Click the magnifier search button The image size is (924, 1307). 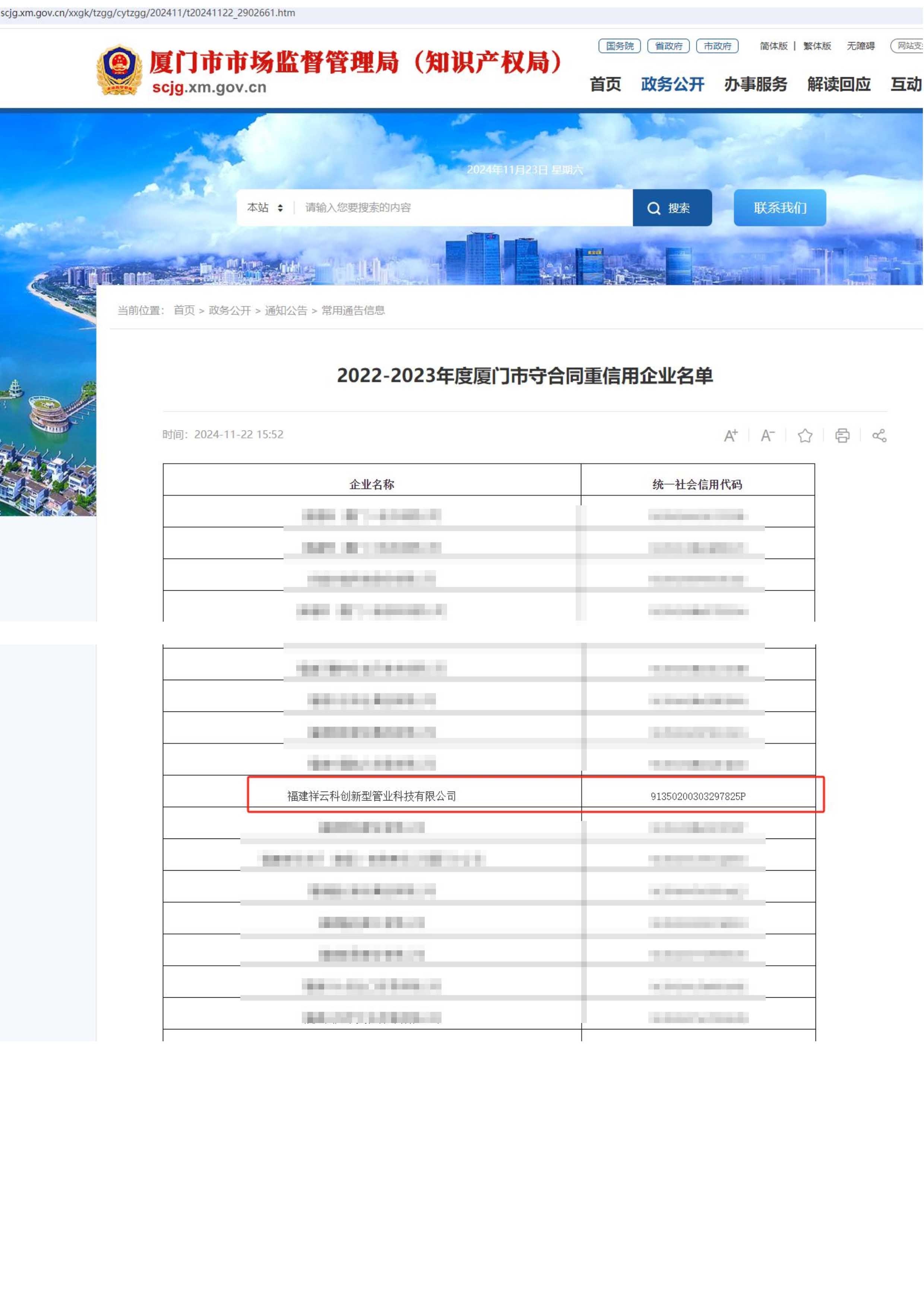[x=672, y=208]
